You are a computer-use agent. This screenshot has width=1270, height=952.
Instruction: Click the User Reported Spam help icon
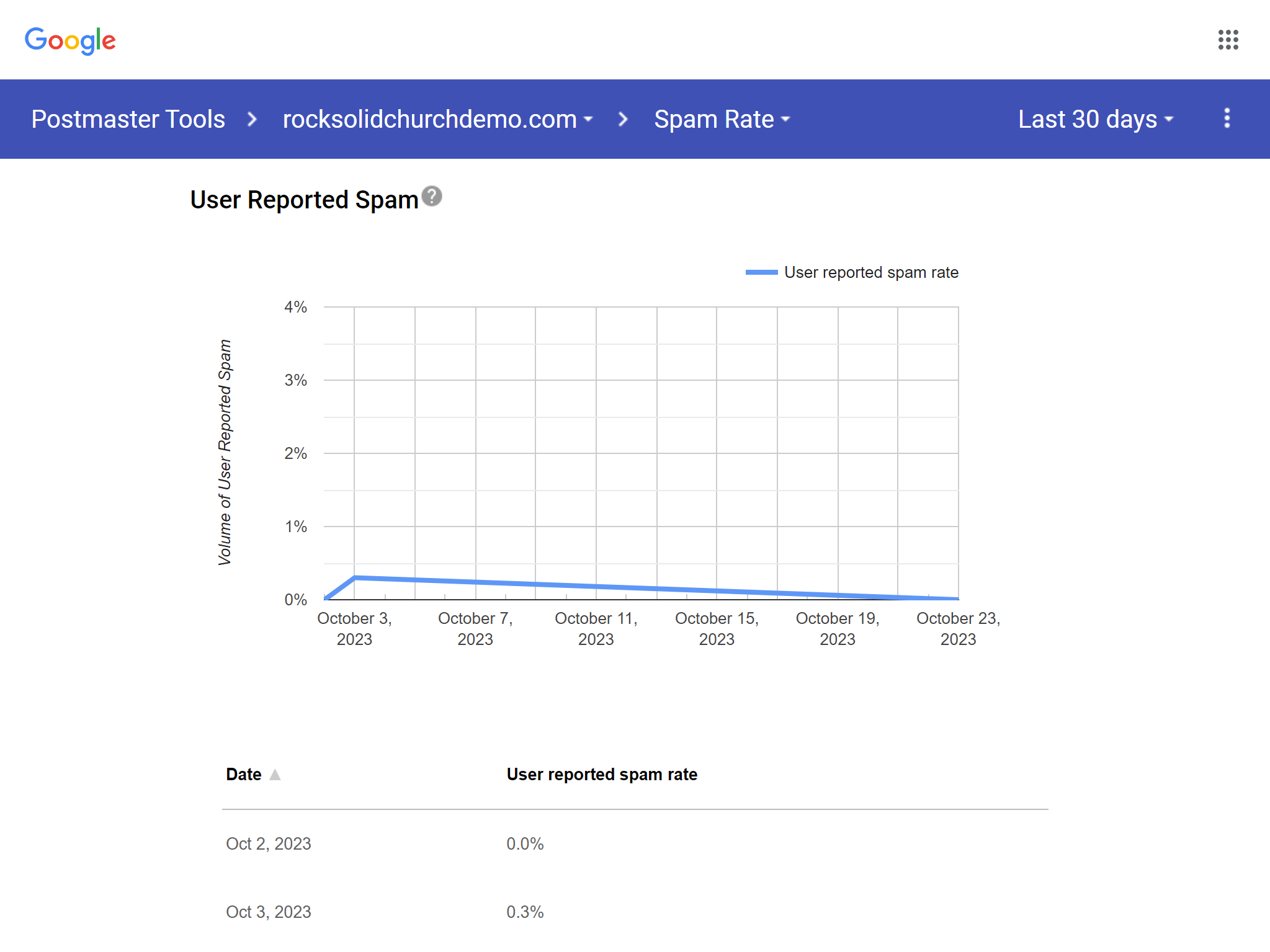[432, 196]
